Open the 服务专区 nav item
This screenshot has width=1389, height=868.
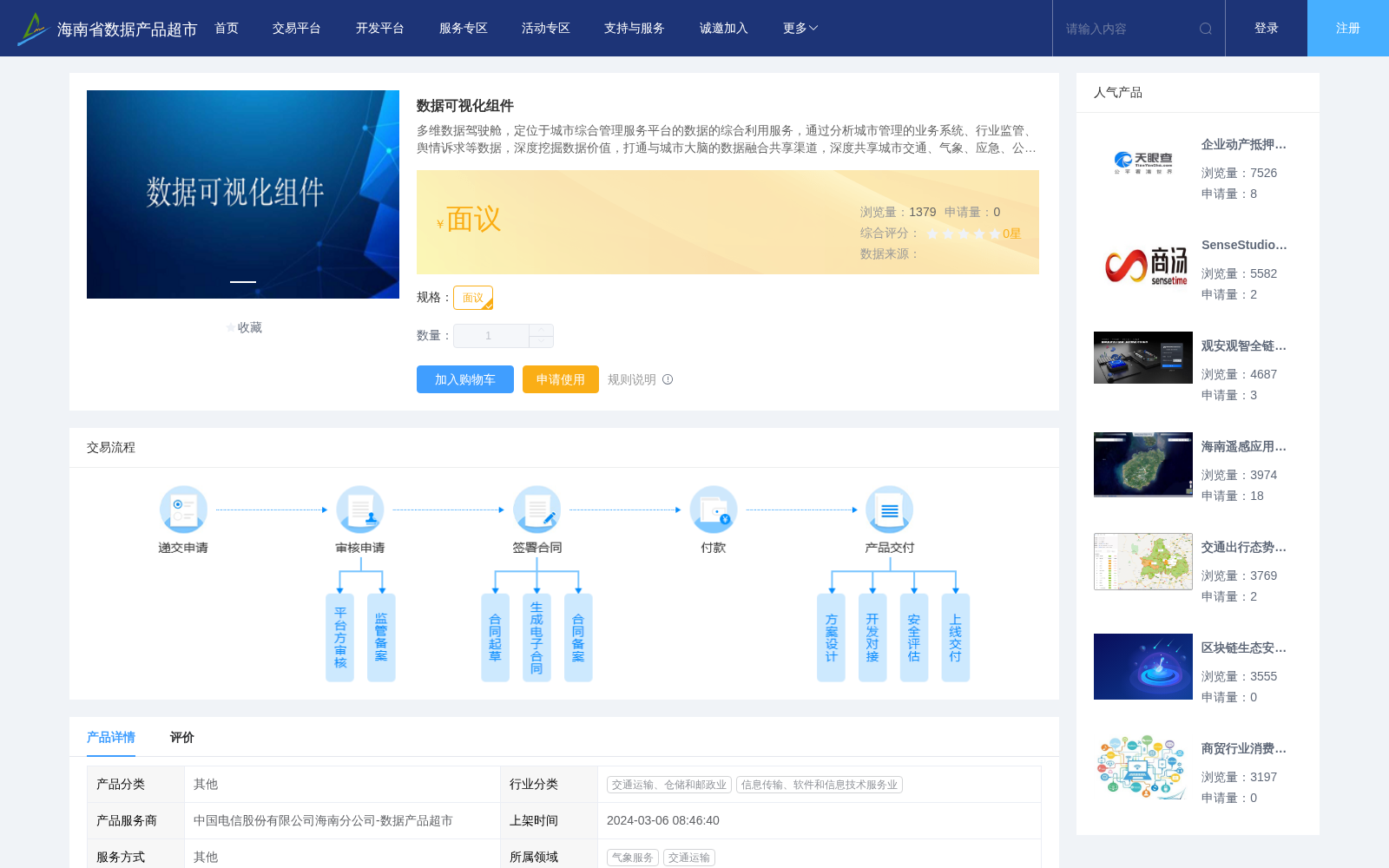(464, 29)
